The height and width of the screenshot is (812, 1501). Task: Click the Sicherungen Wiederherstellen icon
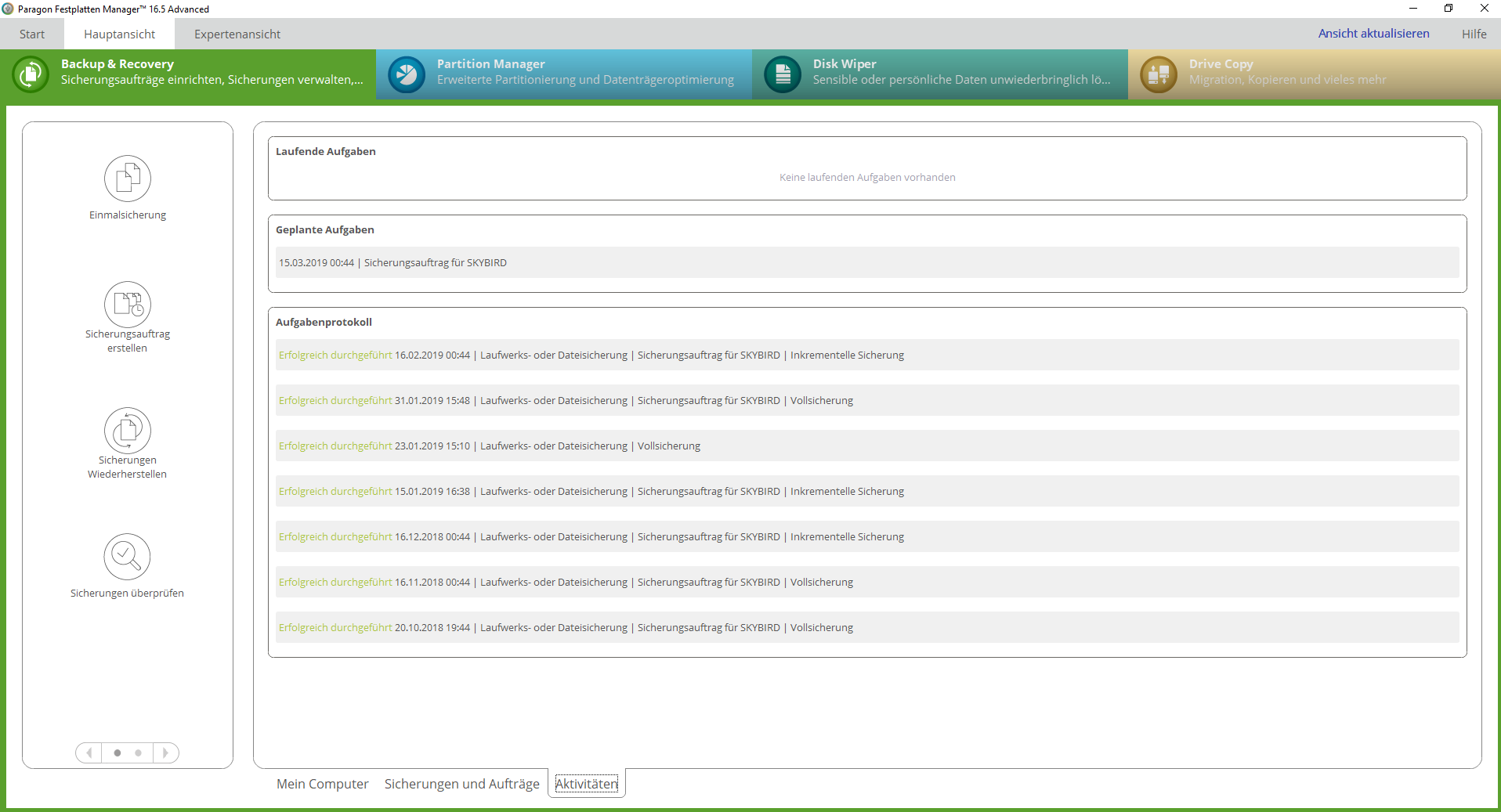click(x=128, y=431)
